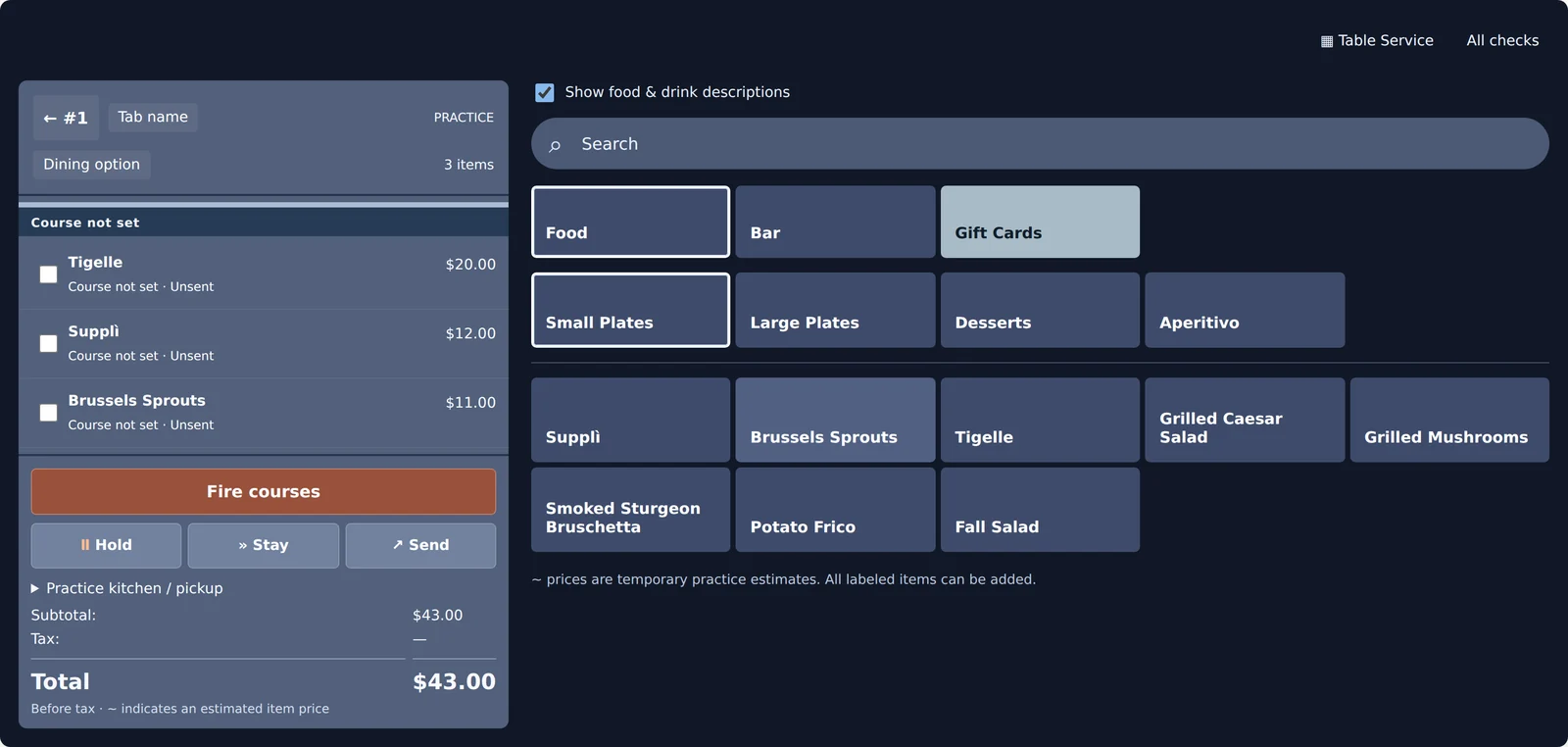Click into the Search field
The image size is (1568, 747).
tap(1040, 144)
